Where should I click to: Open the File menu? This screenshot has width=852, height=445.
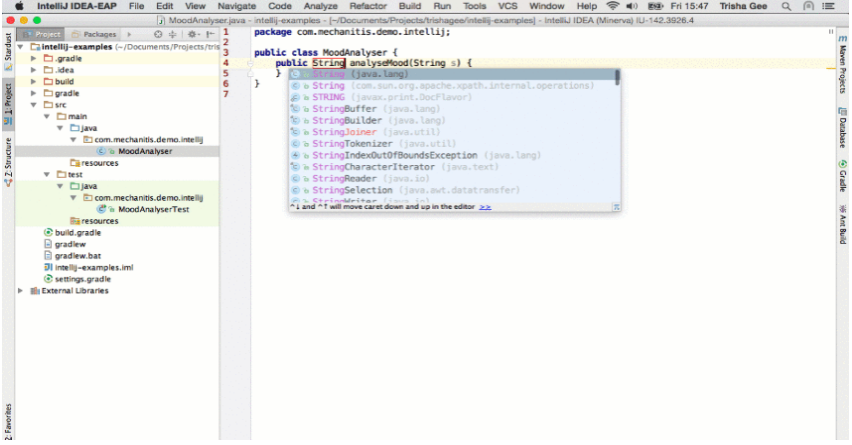click(136, 6)
